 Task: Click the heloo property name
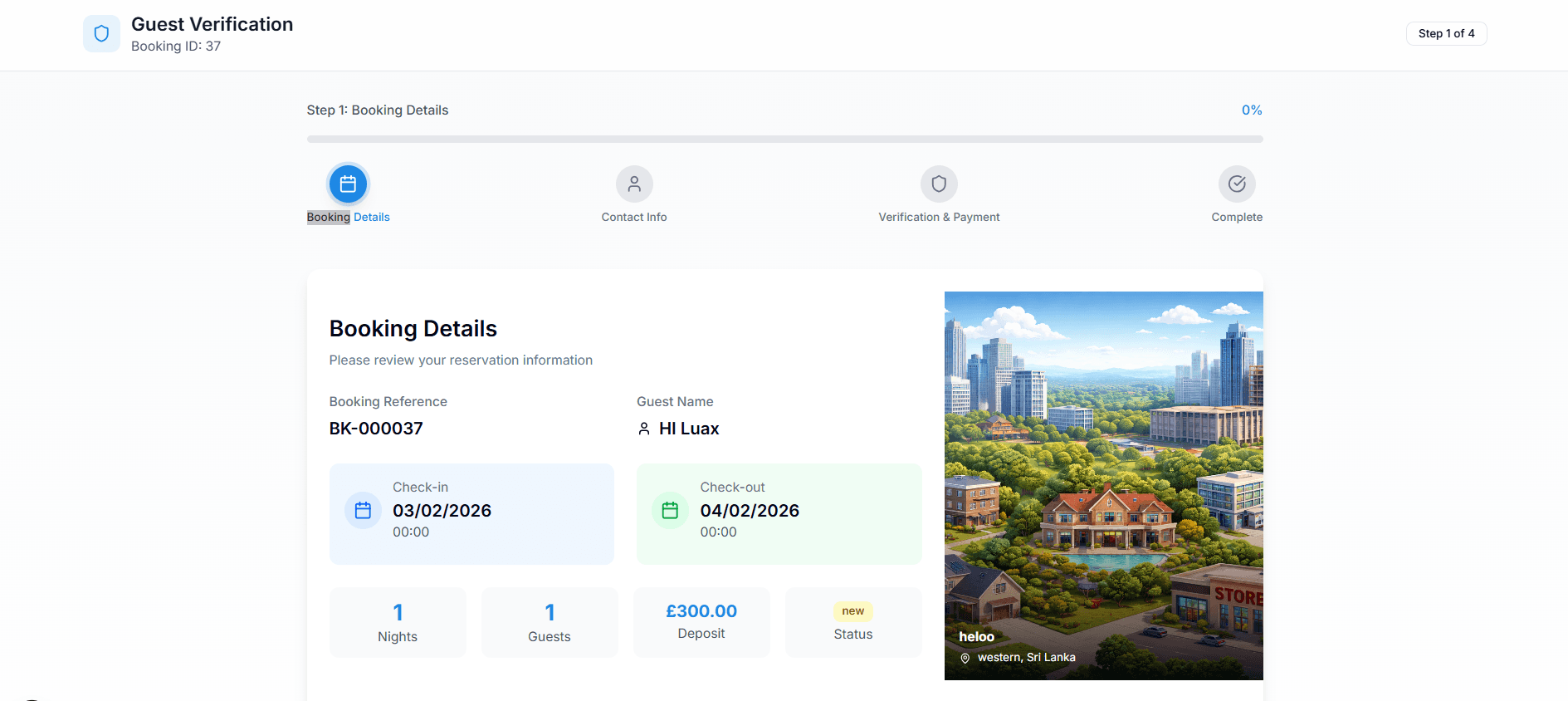[x=976, y=637]
